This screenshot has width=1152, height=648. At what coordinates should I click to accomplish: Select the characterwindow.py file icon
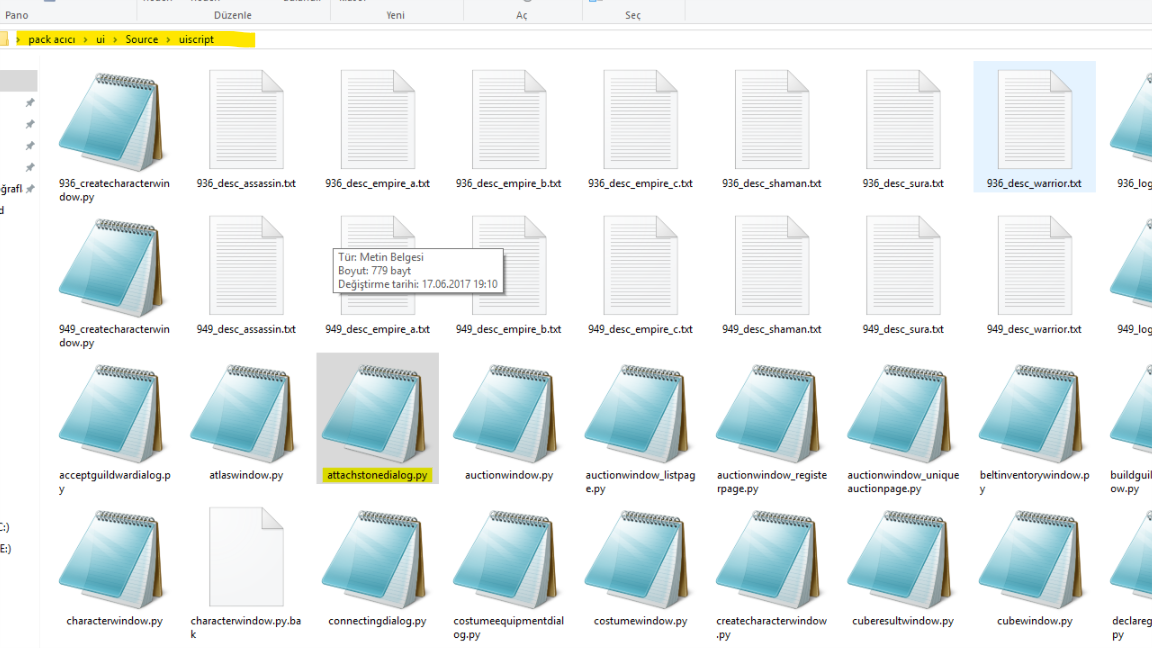[111, 560]
